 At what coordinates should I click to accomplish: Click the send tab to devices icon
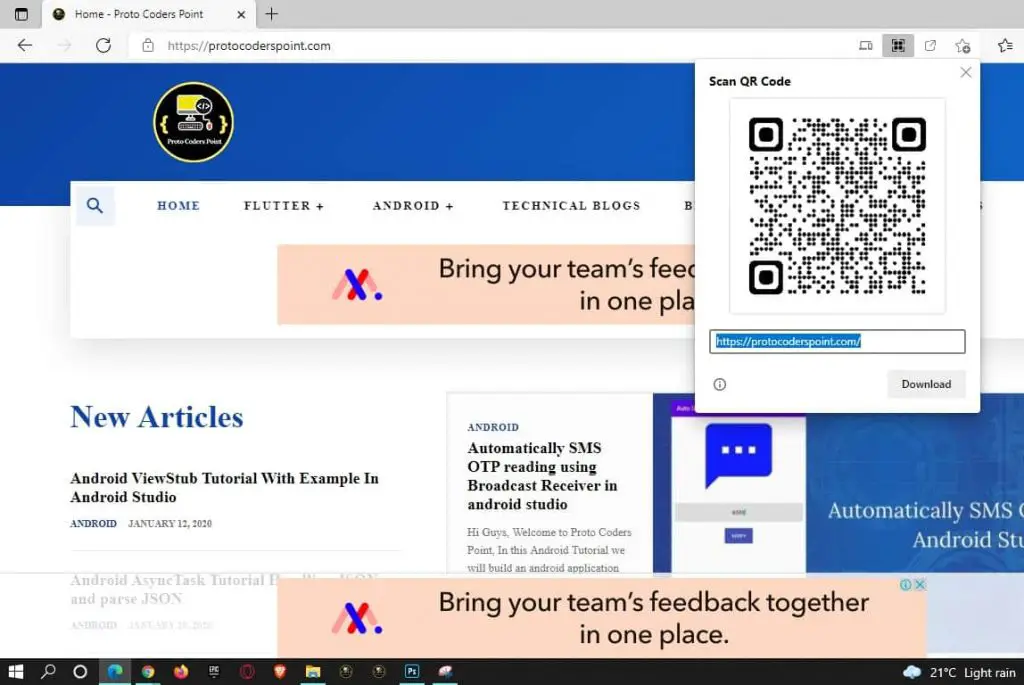[x=865, y=45]
